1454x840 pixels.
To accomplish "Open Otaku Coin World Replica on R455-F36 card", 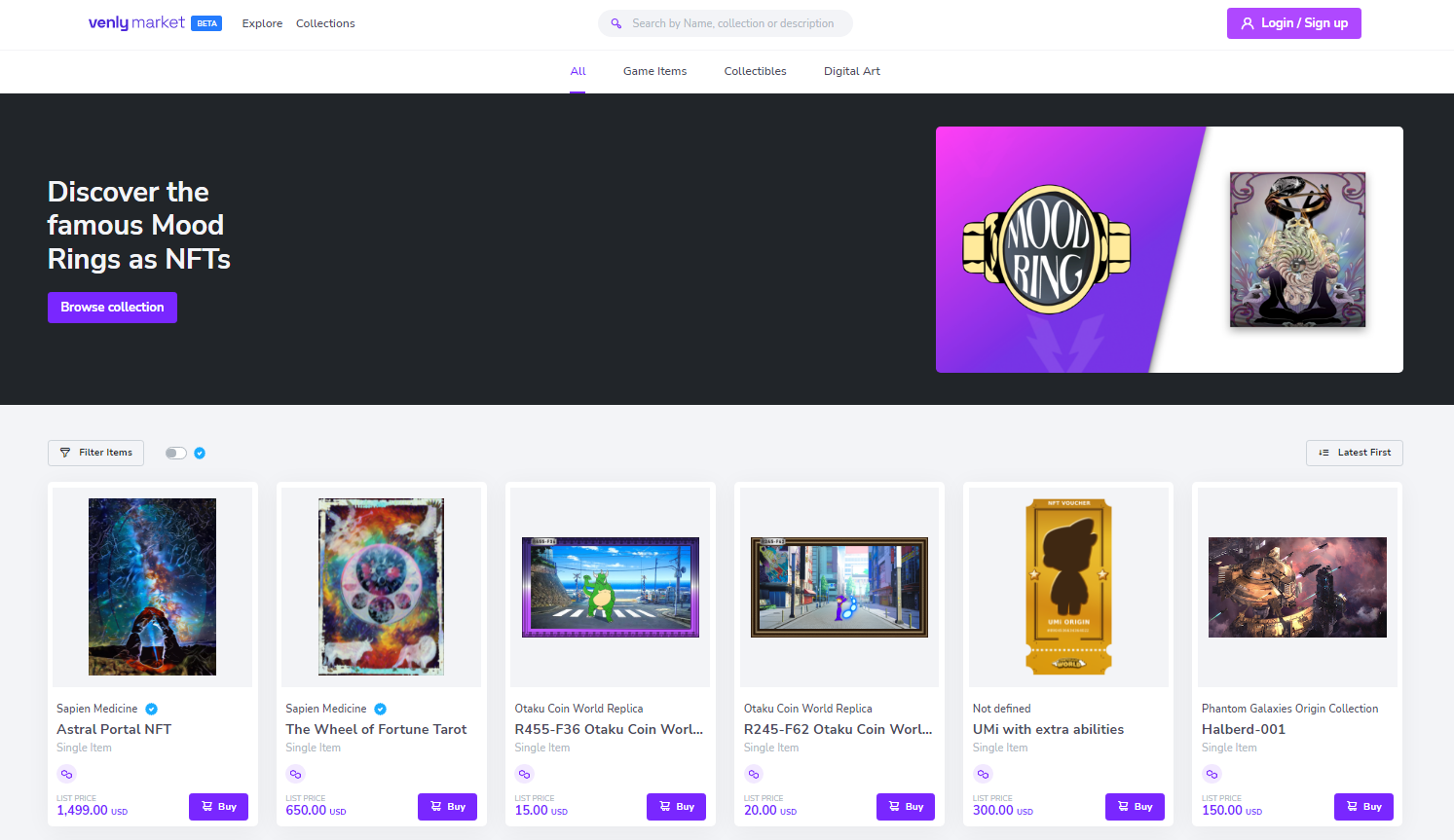I will point(578,709).
